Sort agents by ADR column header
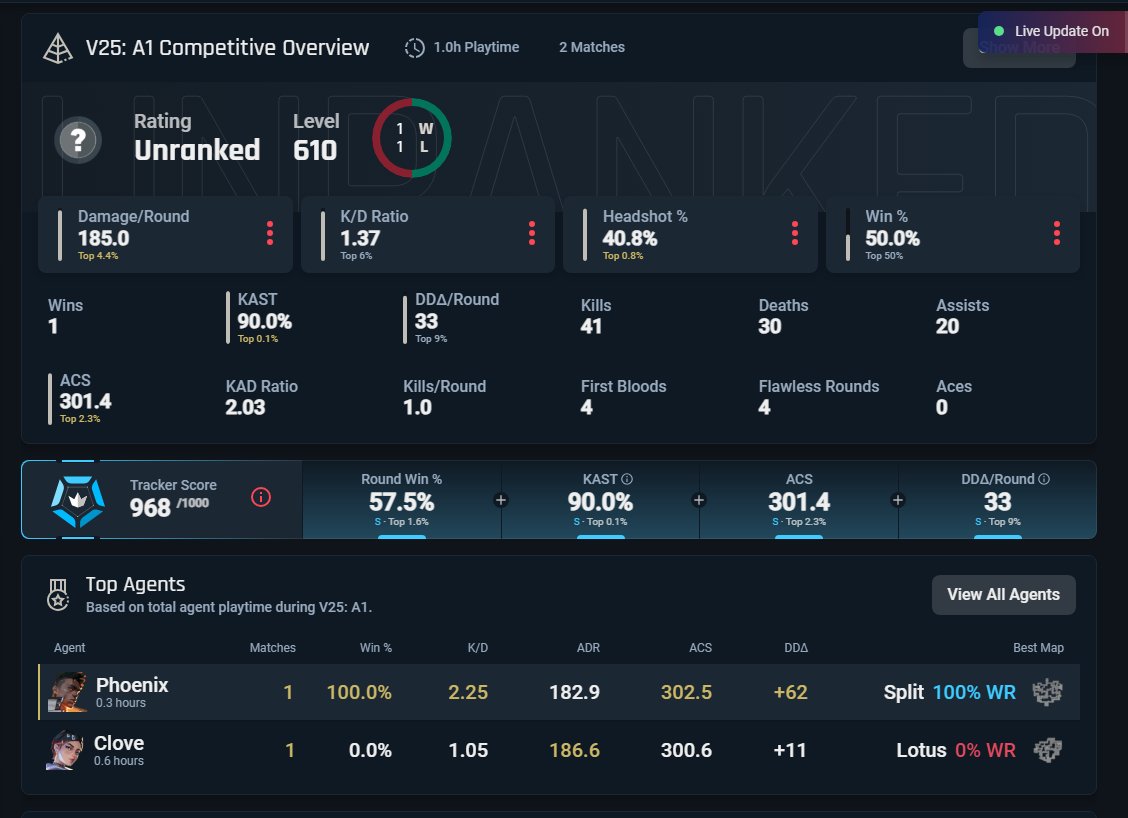 pos(588,647)
